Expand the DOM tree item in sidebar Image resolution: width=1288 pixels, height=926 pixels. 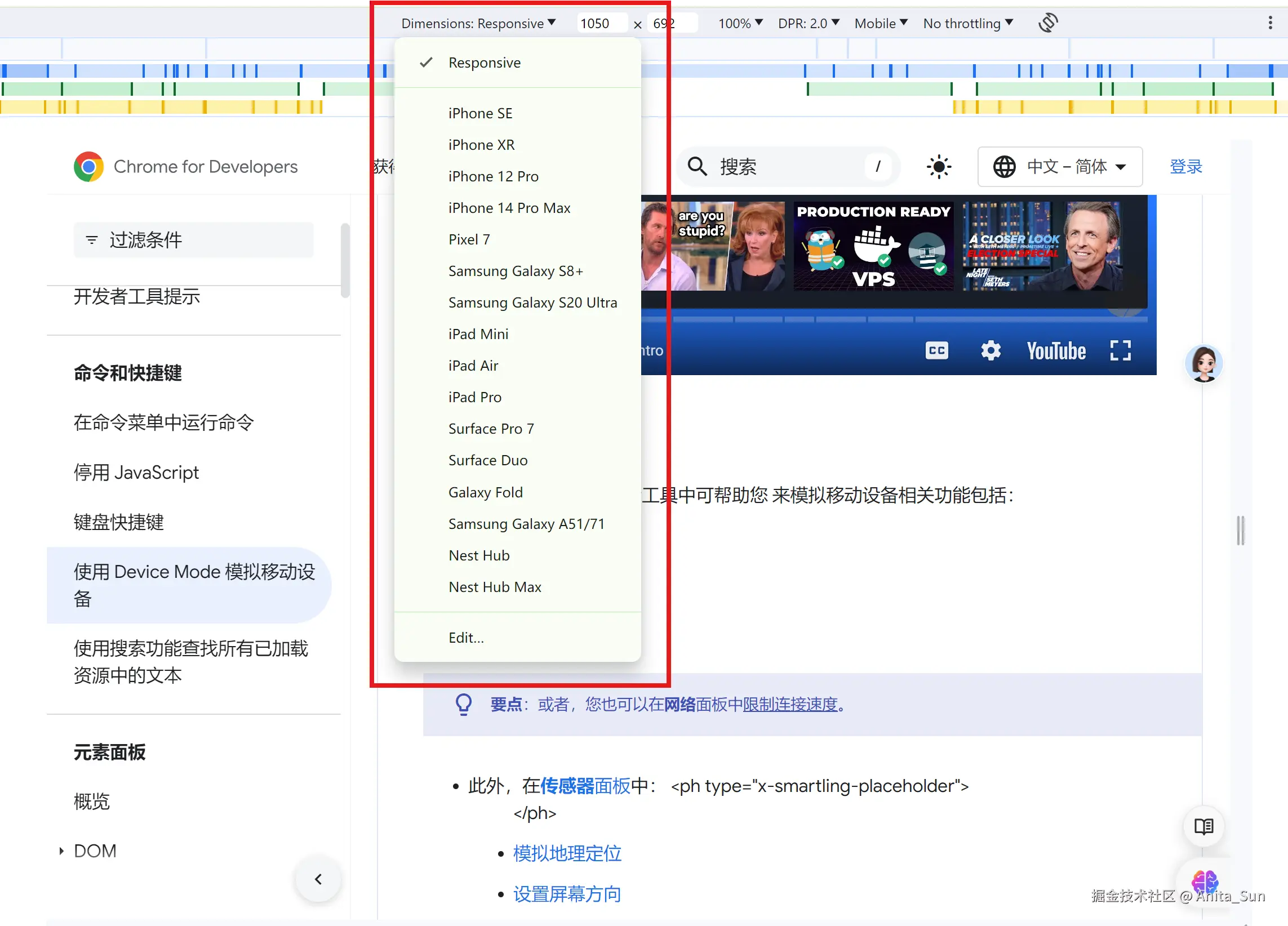(x=61, y=851)
